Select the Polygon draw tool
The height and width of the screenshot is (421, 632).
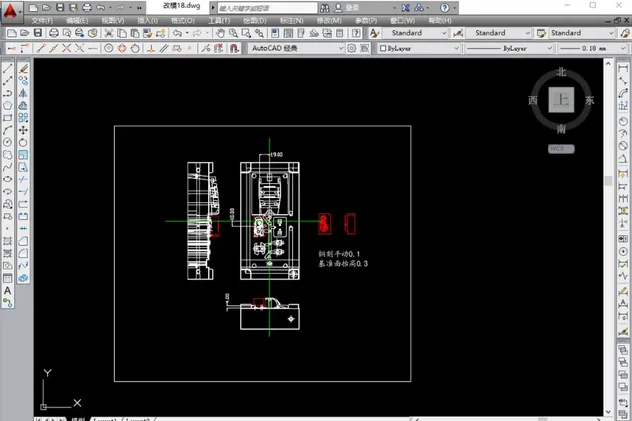pyautogui.click(x=8, y=106)
